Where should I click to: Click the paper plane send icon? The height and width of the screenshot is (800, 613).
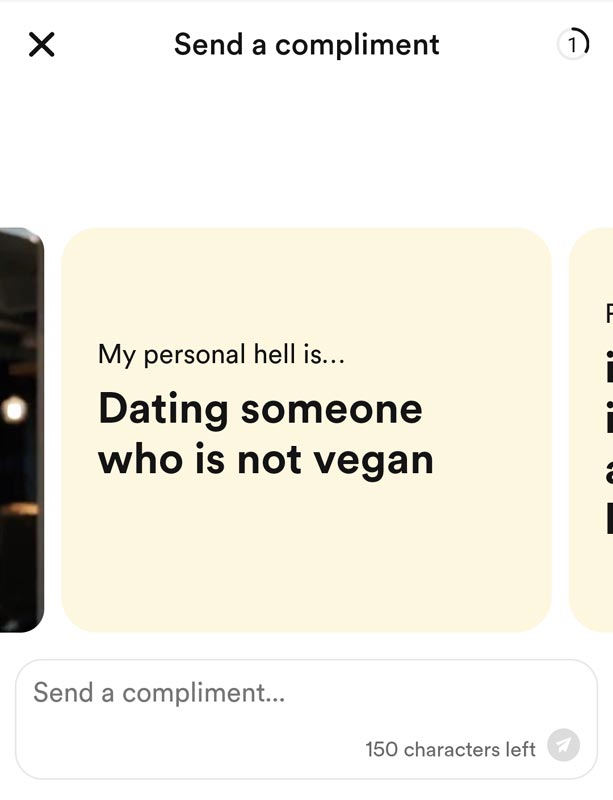click(x=563, y=745)
